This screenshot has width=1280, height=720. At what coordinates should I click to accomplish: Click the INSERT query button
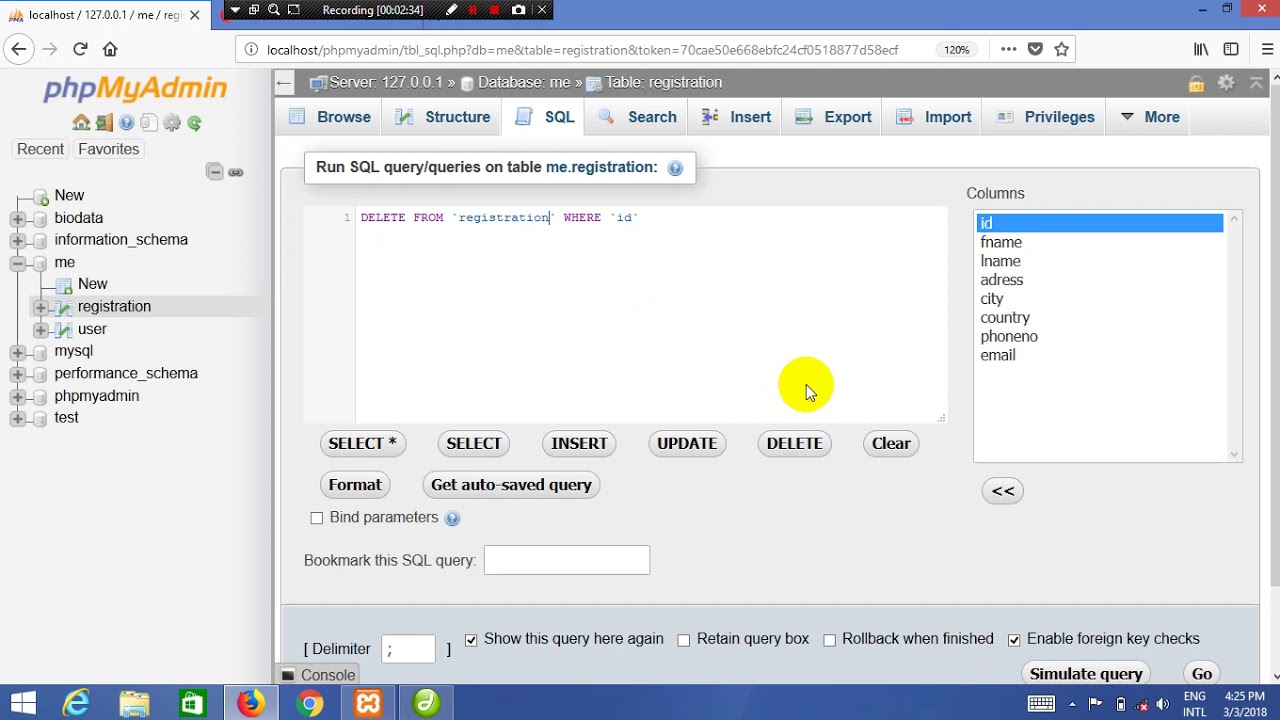[579, 444]
